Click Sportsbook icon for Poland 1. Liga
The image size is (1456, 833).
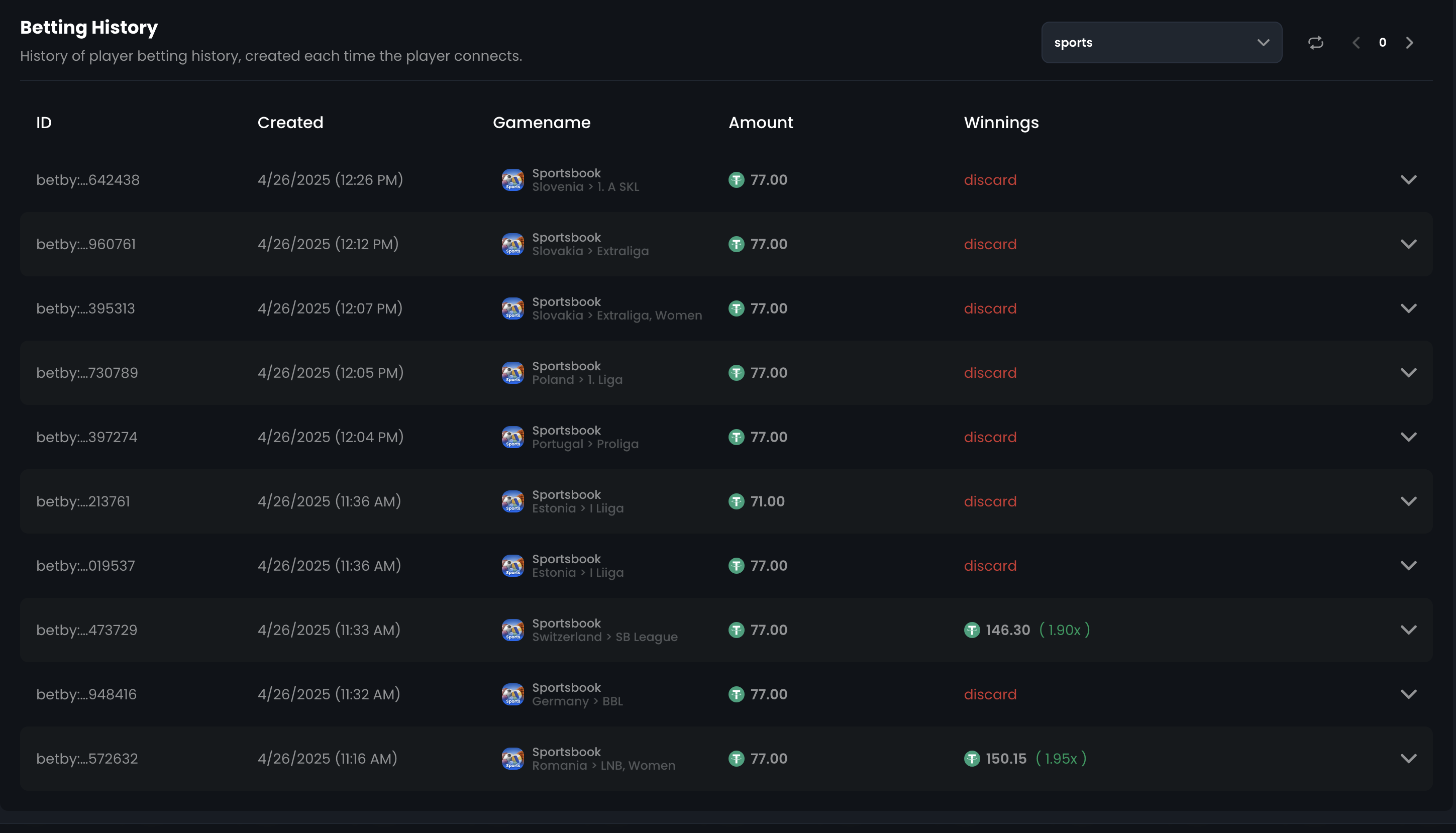512,372
